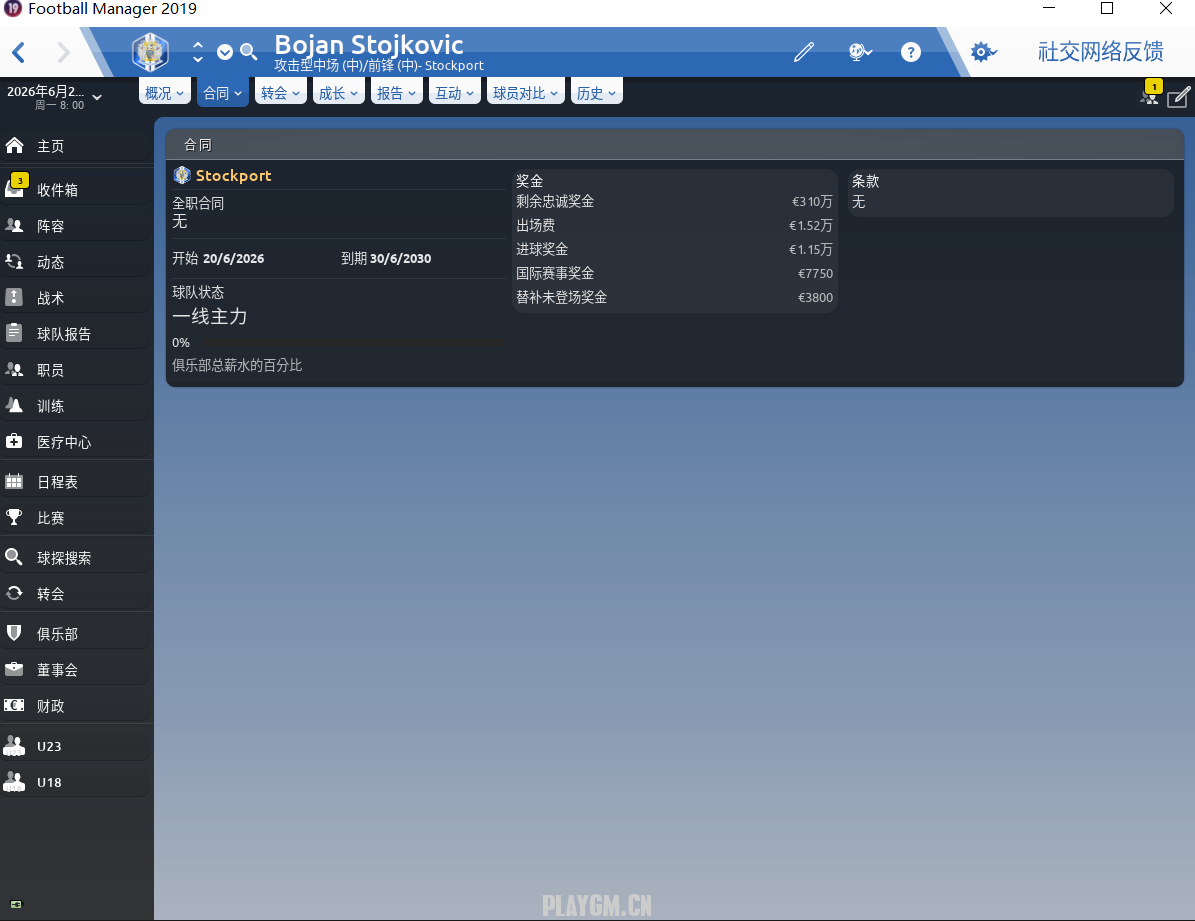Screen dimensions: 1195x921
Task: Open the 概况 dropdown tab
Action: click(x=165, y=92)
